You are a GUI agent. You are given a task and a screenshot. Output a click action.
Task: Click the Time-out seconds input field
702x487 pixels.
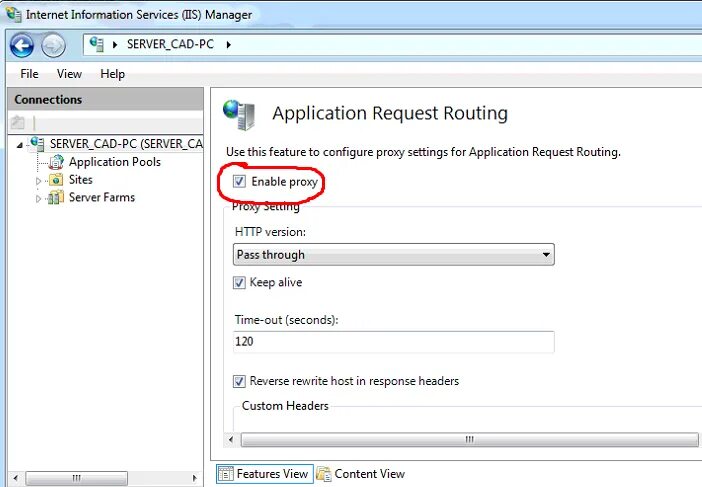click(394, 342)
